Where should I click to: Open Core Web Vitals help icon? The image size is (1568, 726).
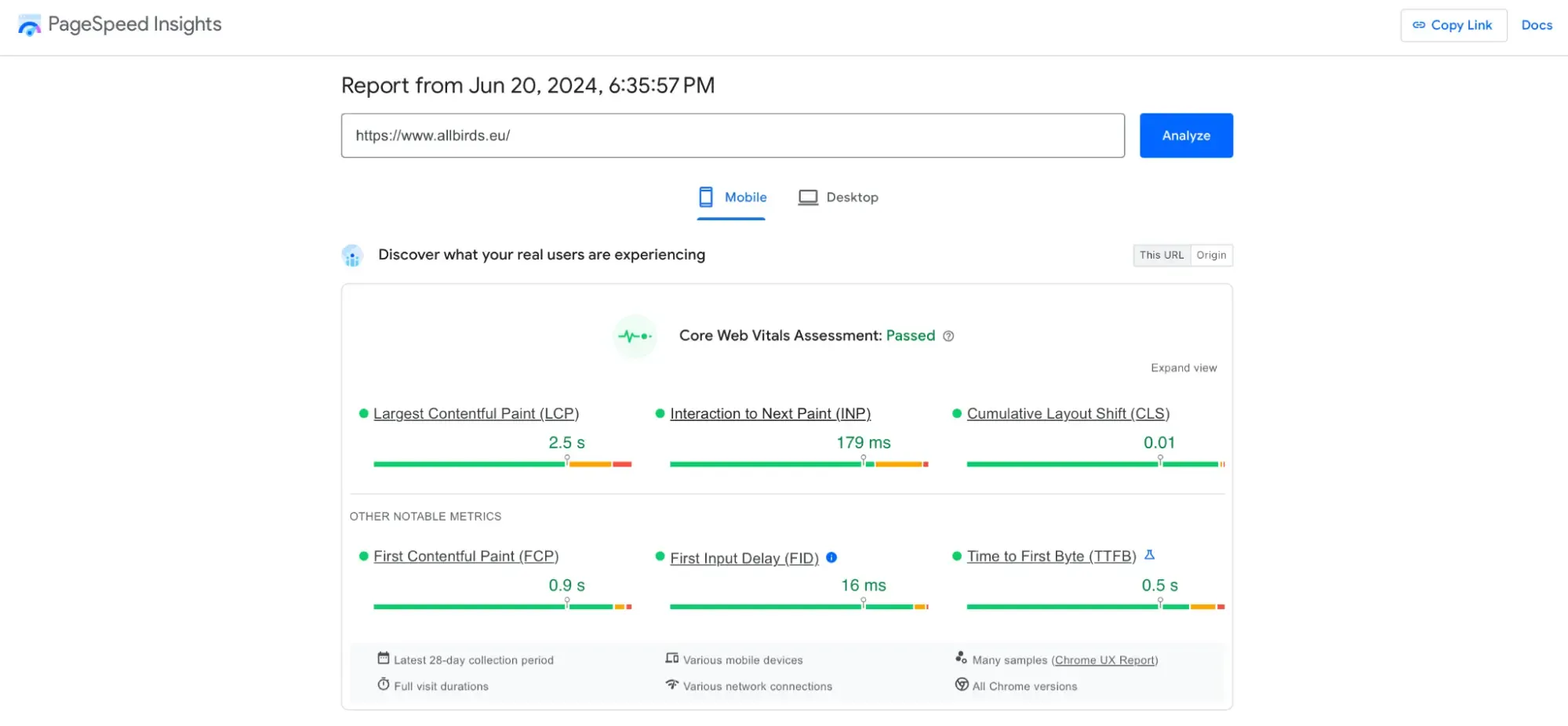coord(948,336)
